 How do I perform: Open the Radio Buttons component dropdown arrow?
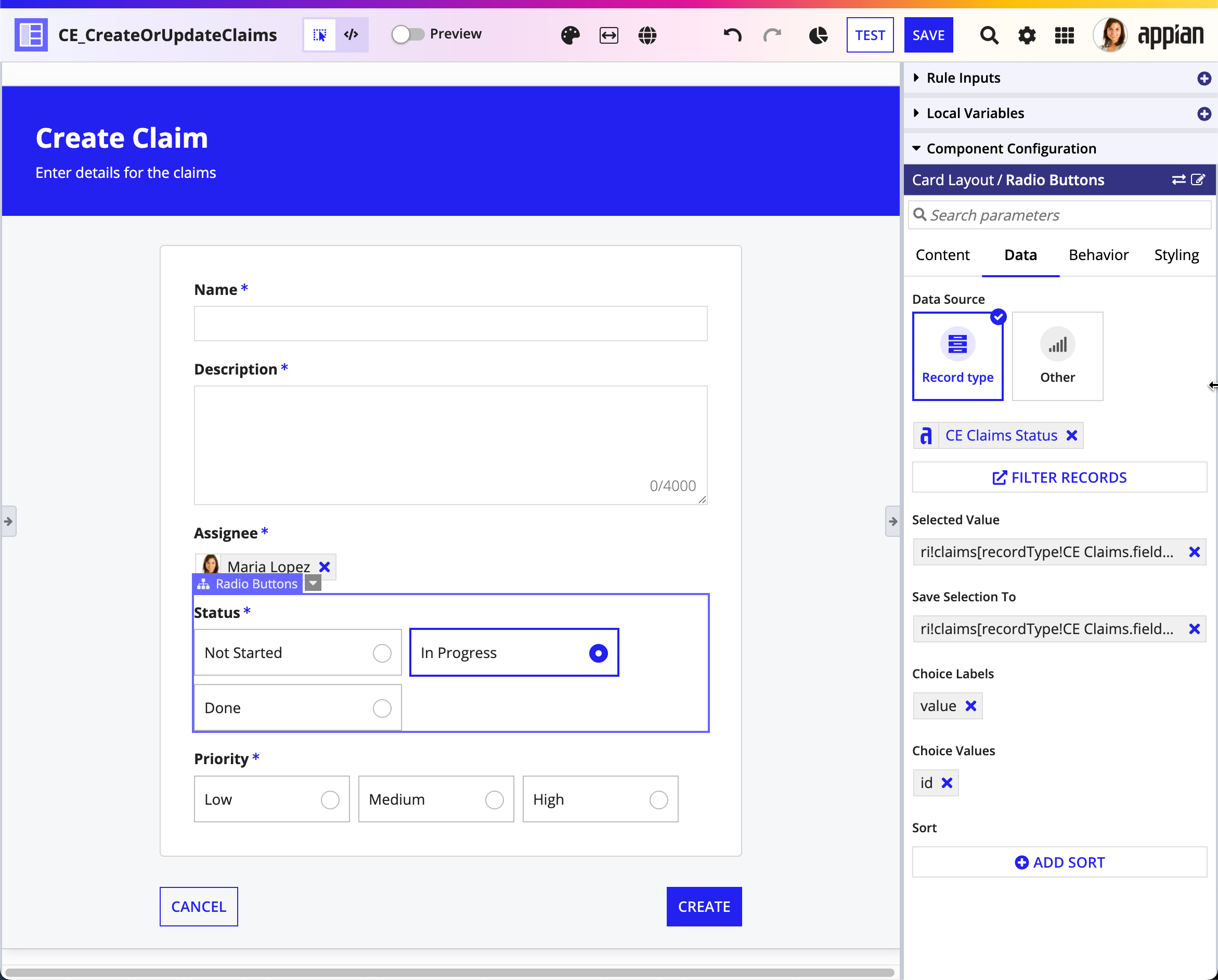tap(313, 583)
